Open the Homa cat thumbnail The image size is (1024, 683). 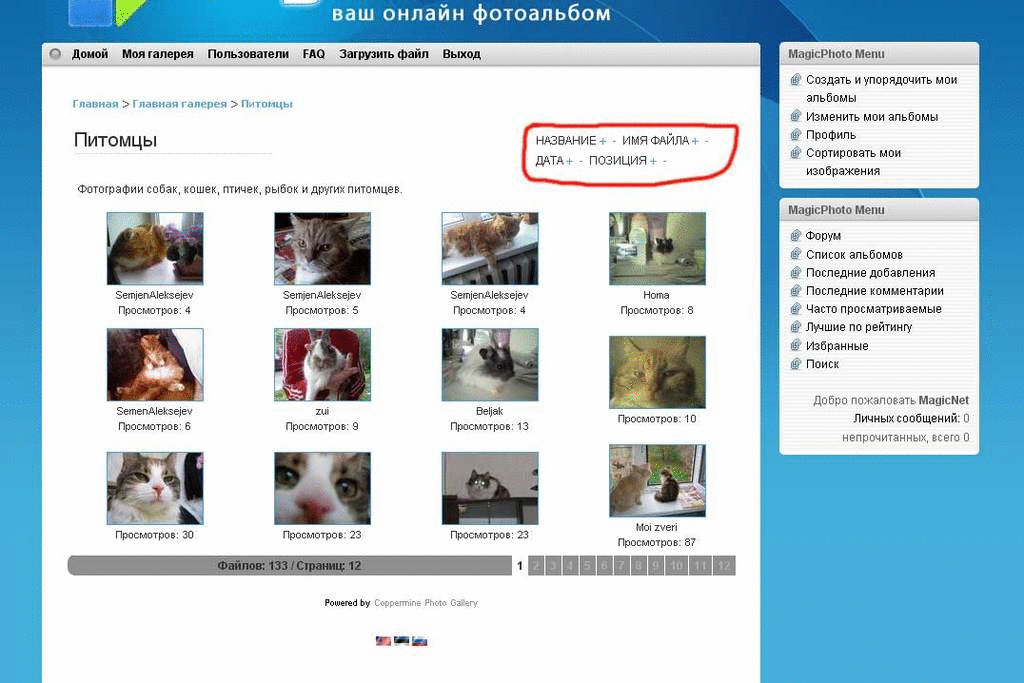pos(657,248)
